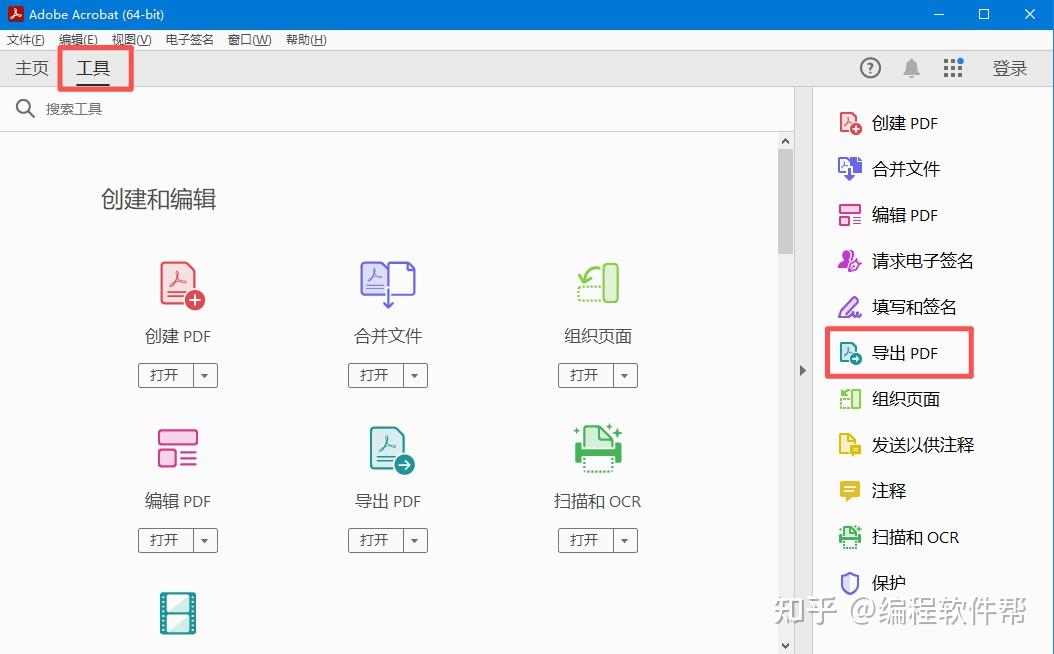The height and width of the screenshot is (654, 1054).
Task: Select 创建 PDF in right sidebar
Action: 888,123
